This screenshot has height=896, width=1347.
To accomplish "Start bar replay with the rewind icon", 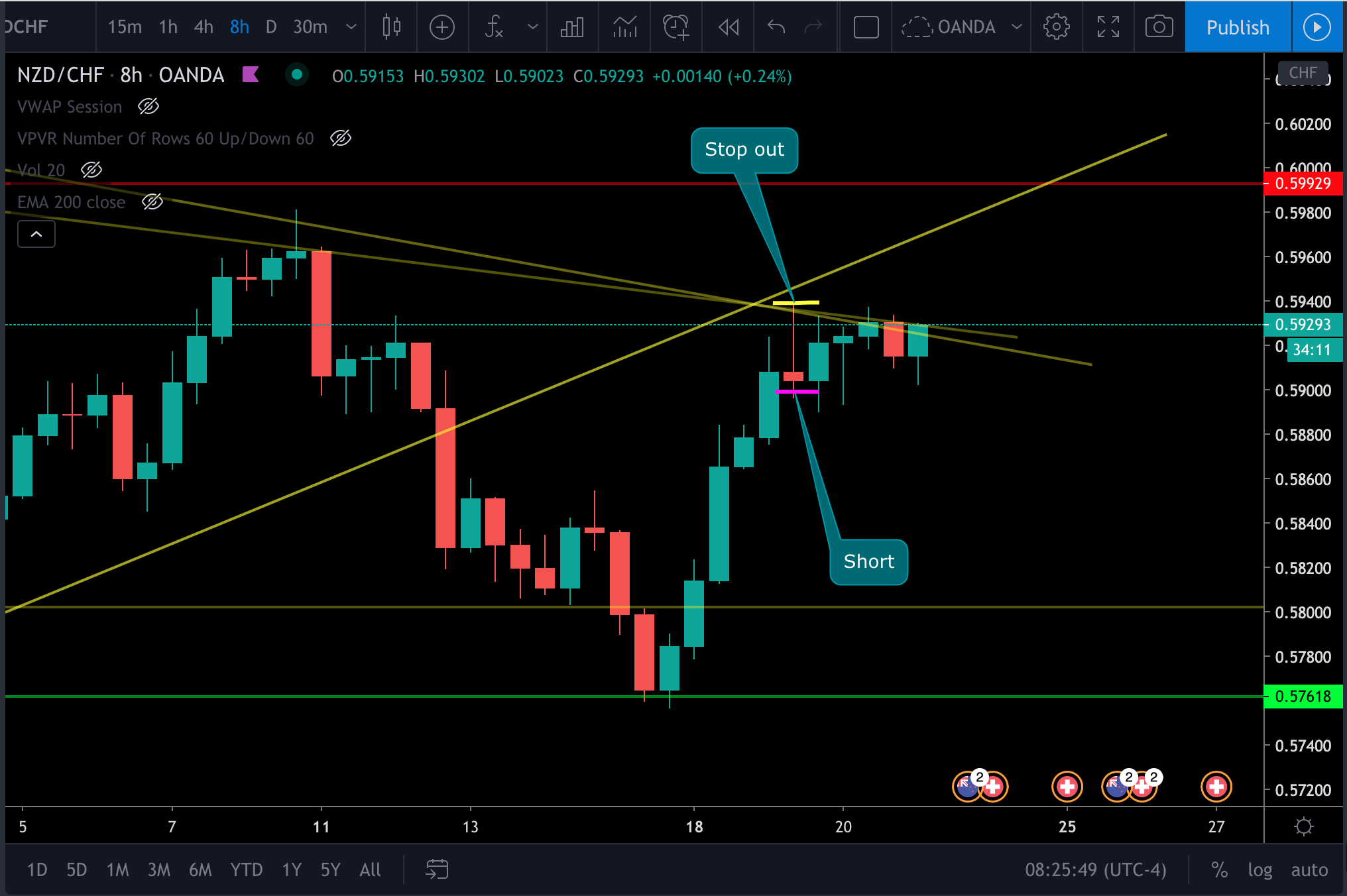I will [x=729, y=27].
